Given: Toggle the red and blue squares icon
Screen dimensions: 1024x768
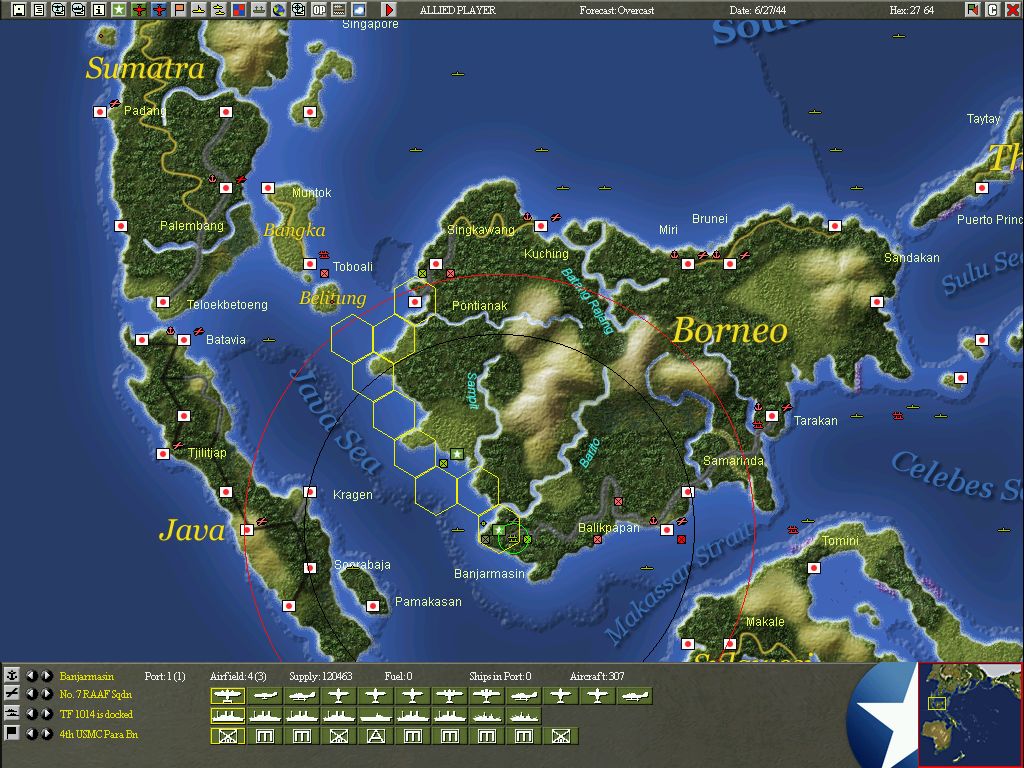Looking at the screenshot, I should click(238, 10).
